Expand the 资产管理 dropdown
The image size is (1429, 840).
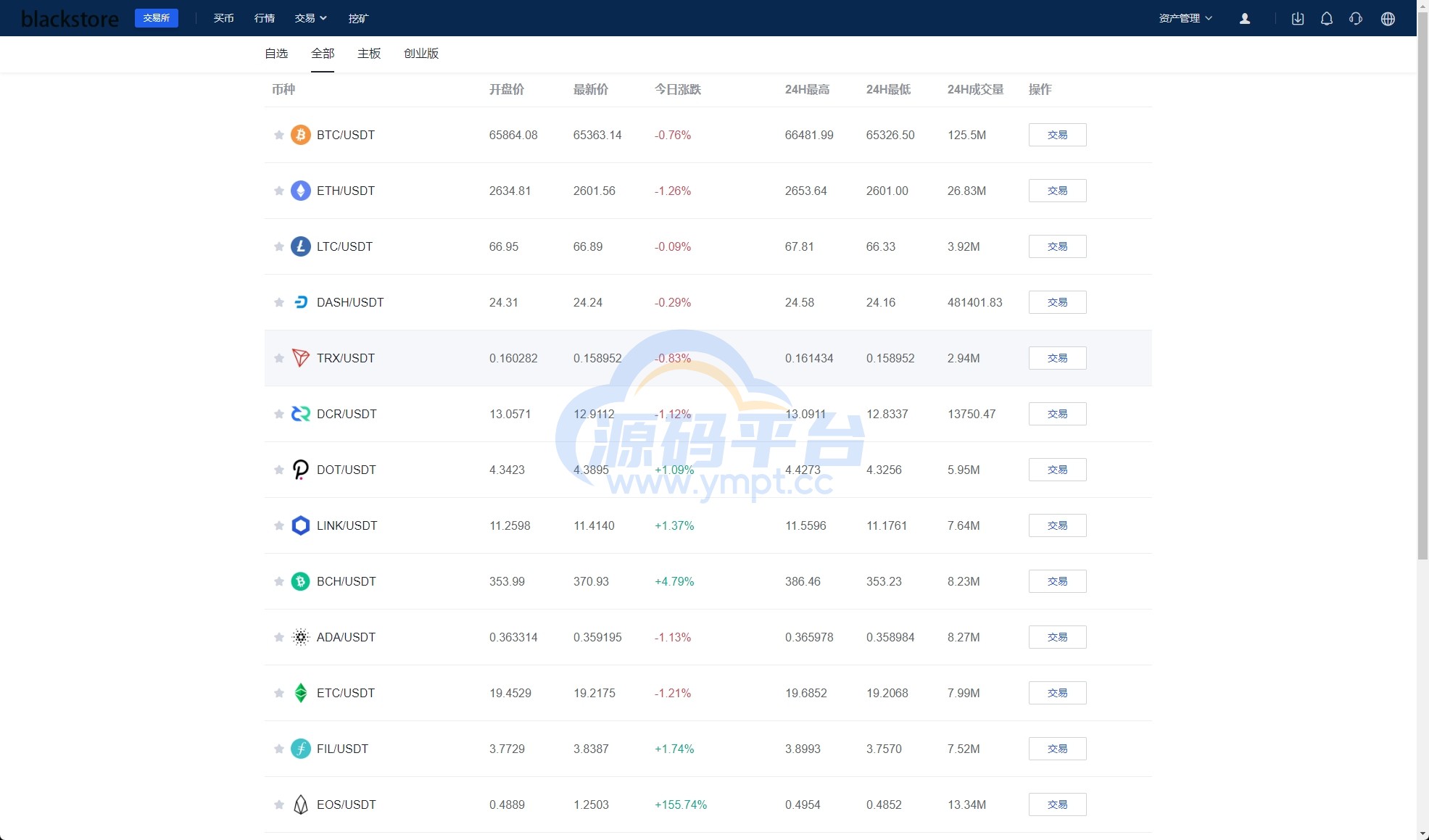coord(1185,18)
